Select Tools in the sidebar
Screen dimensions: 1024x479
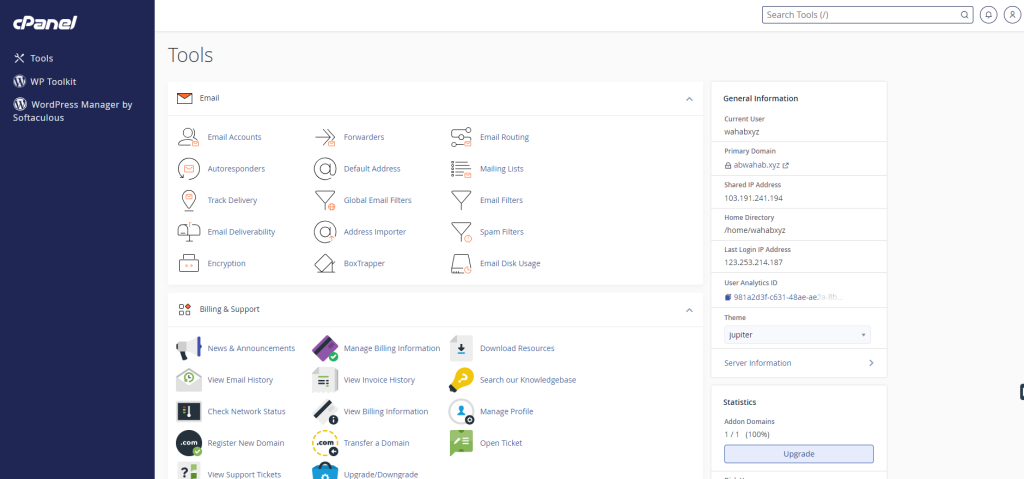41,58
